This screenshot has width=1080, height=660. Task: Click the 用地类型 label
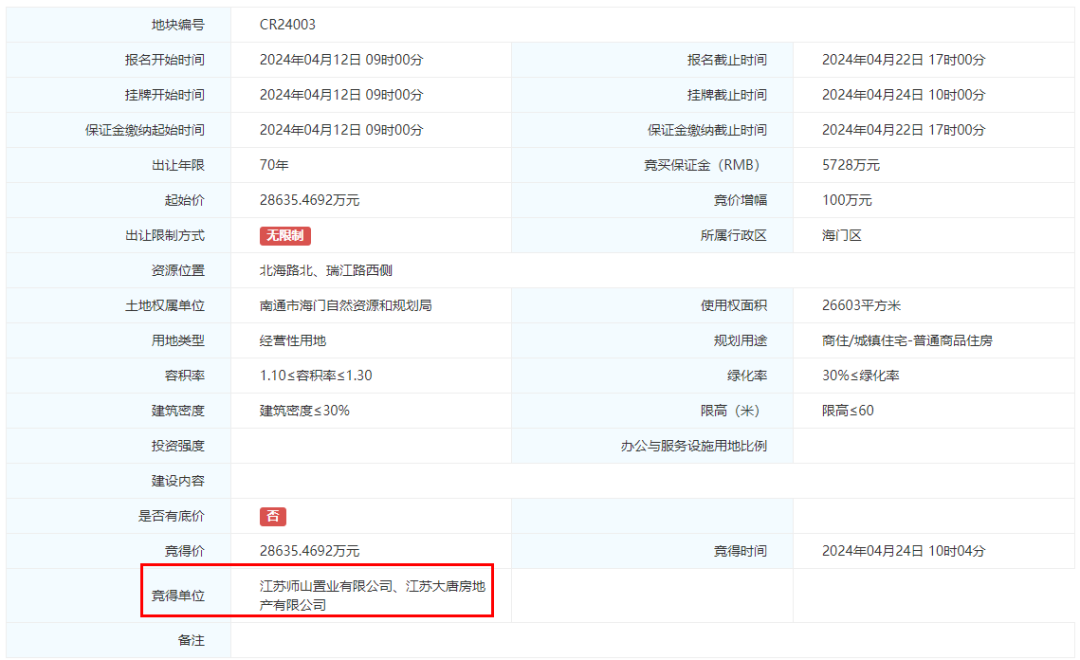(x=178, y=341)
